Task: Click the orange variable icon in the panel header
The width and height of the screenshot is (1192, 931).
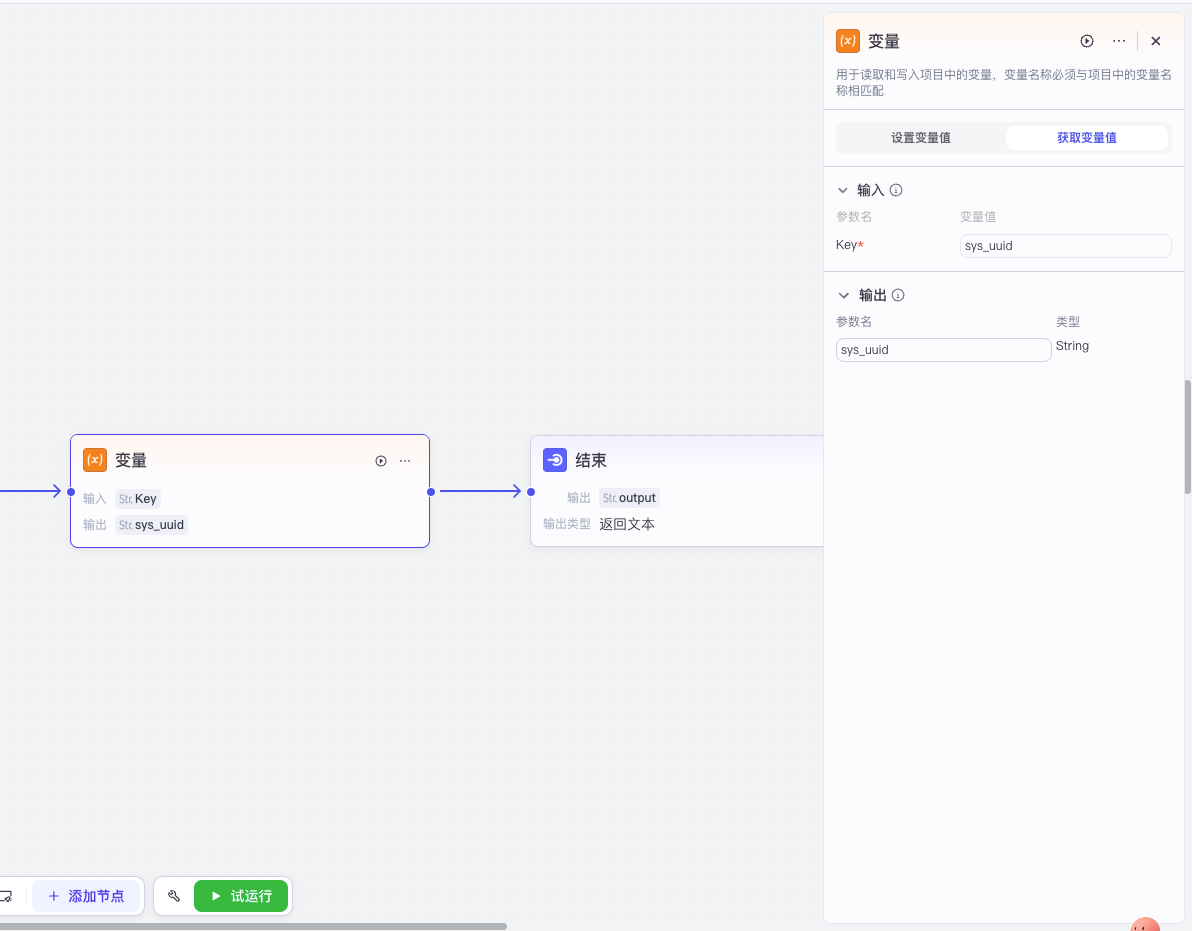Action: click(848, 41)
